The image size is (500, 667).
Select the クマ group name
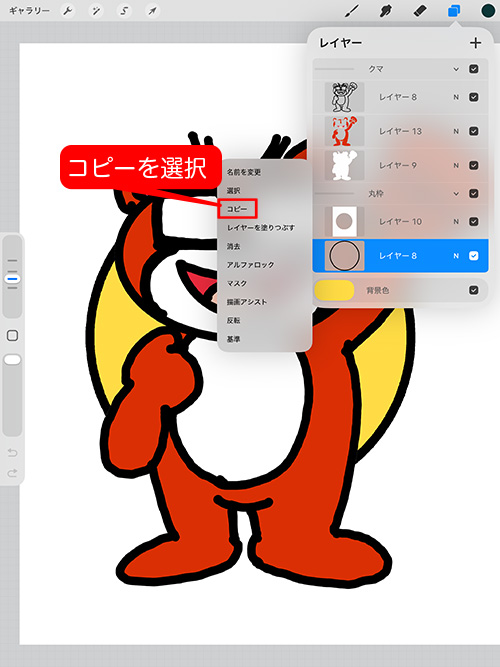pyautogui.click(x=376, y=69)
